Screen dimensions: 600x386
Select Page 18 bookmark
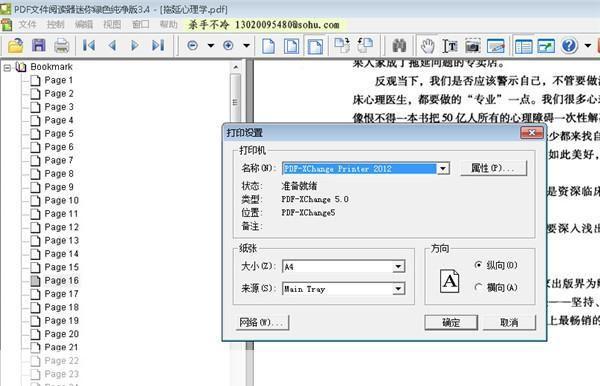click(x=61, y=307)
